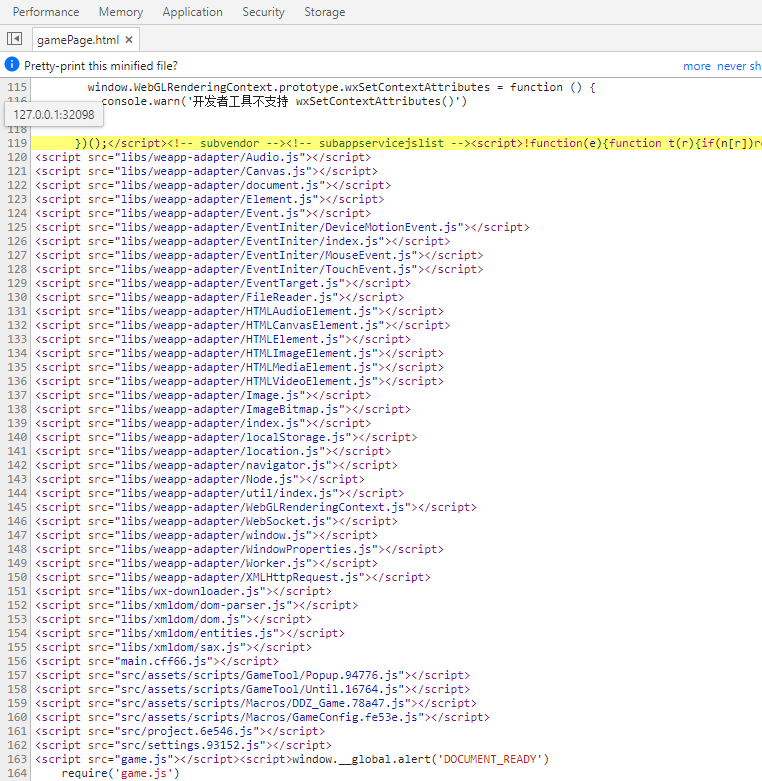This screenshot has height=781, width=762.
Task: Click the highlighted subvendor comment line
Action: tap(396, 143)
